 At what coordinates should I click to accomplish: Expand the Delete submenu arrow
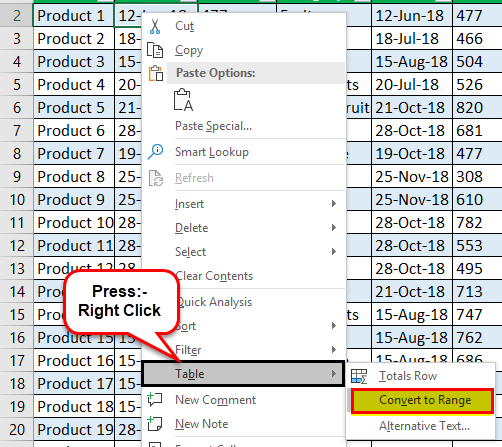coord(334,228)
